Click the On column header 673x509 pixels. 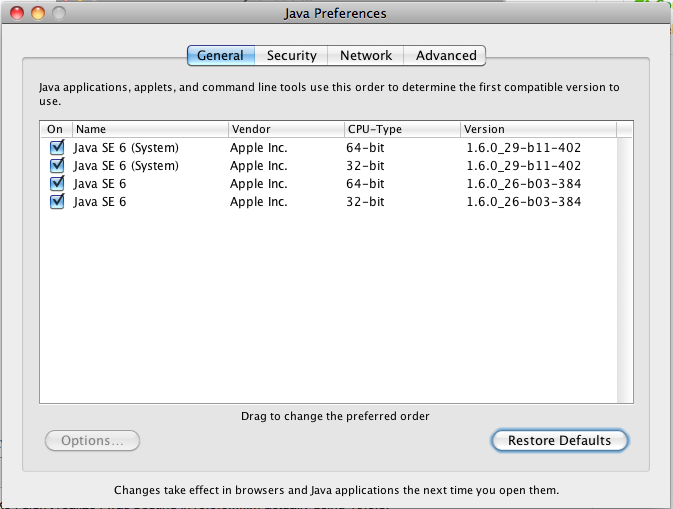pos(56,129)
